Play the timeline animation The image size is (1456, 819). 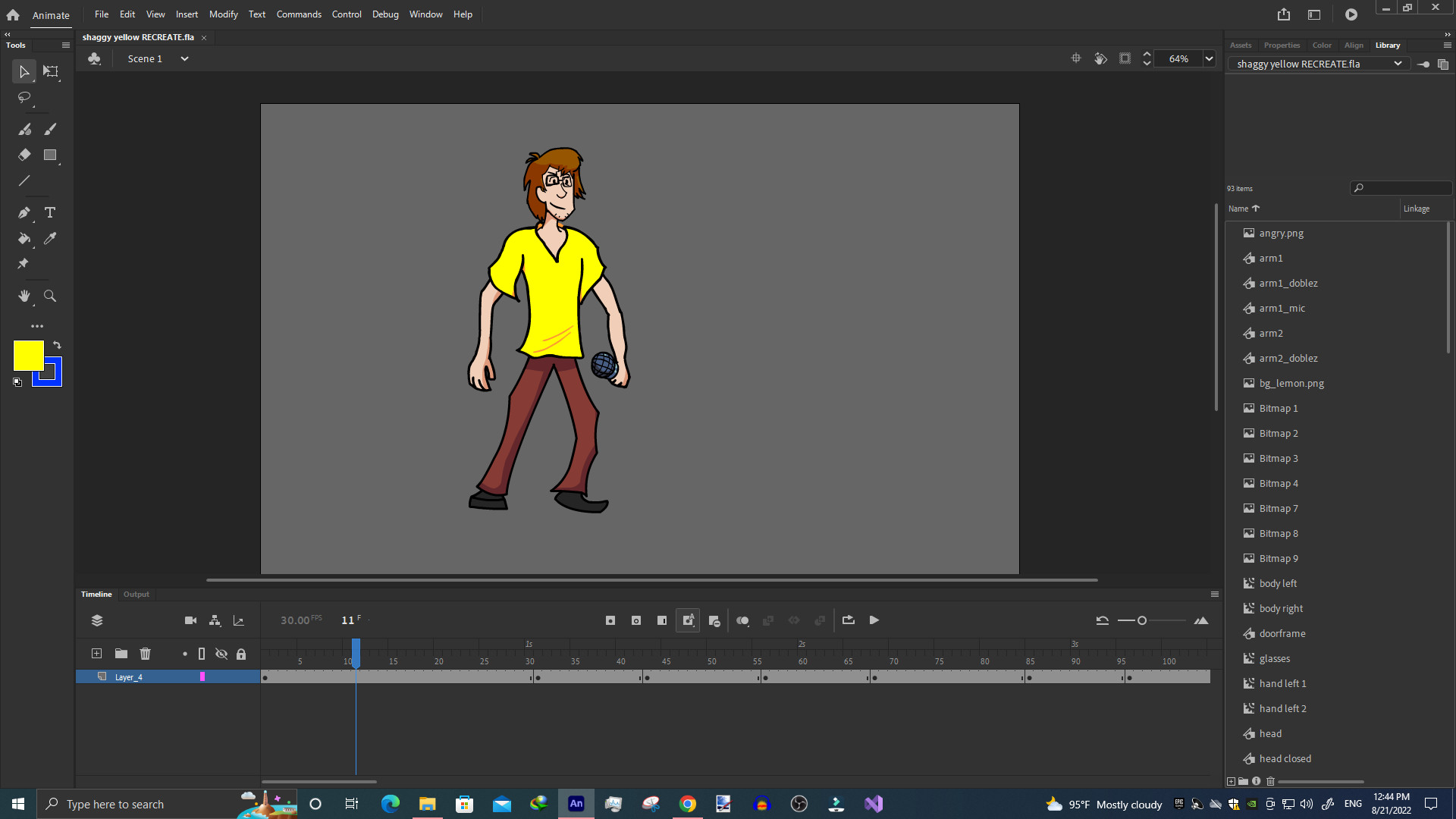tap(874, 620)
